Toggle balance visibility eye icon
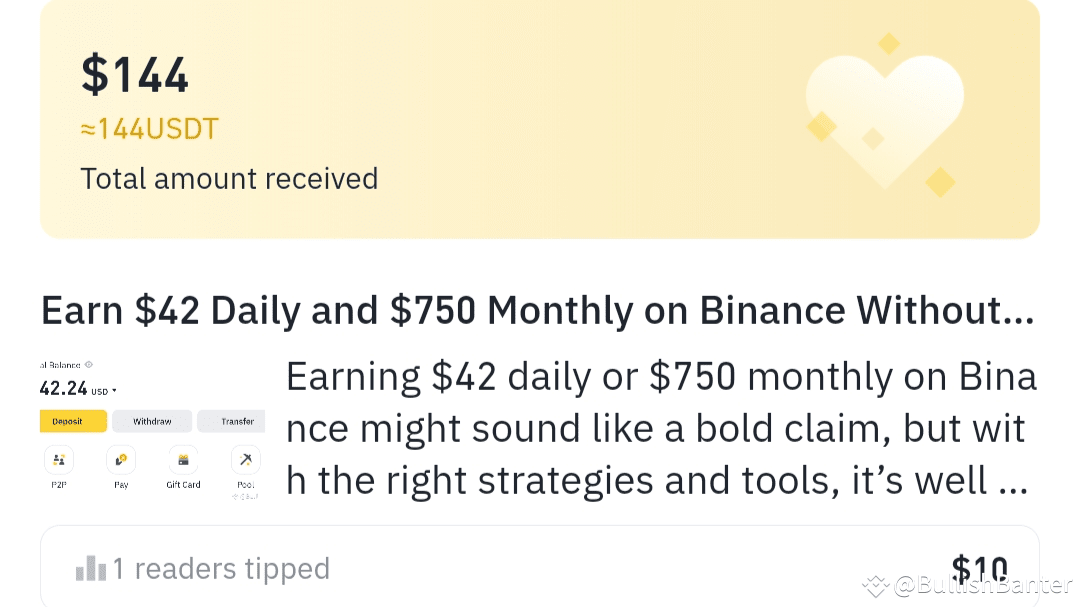Viewport: 1080px width, 607px height. tap(89, 365)
